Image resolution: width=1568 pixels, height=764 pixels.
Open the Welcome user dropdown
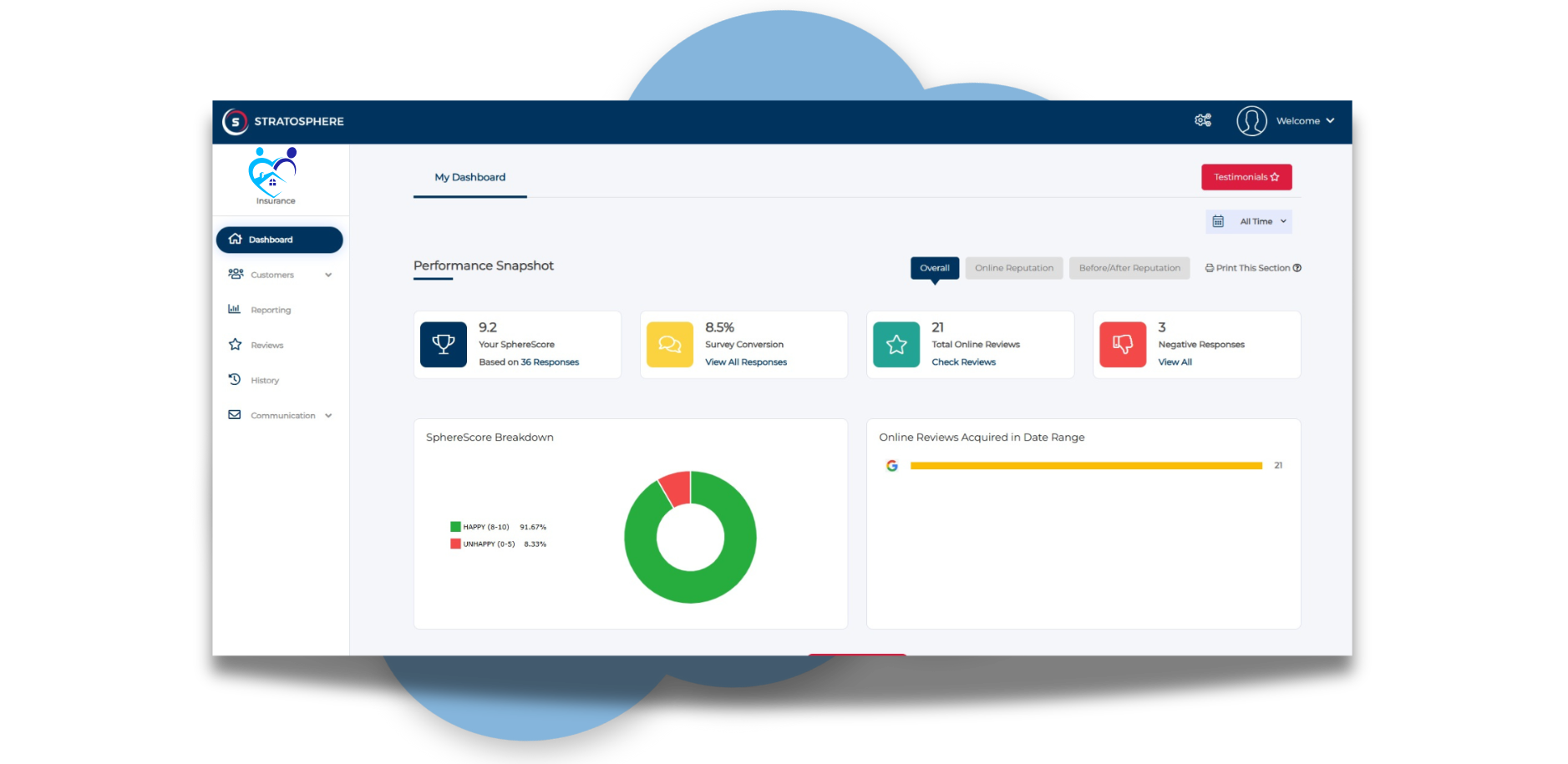point(1305,121)
